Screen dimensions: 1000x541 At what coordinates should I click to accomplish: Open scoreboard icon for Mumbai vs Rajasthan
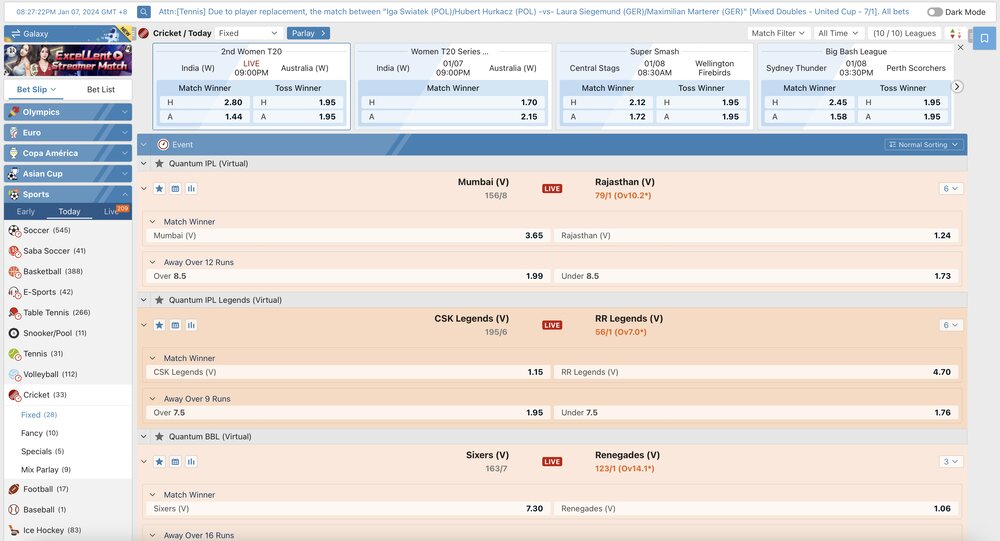click(x=175, y=188)
